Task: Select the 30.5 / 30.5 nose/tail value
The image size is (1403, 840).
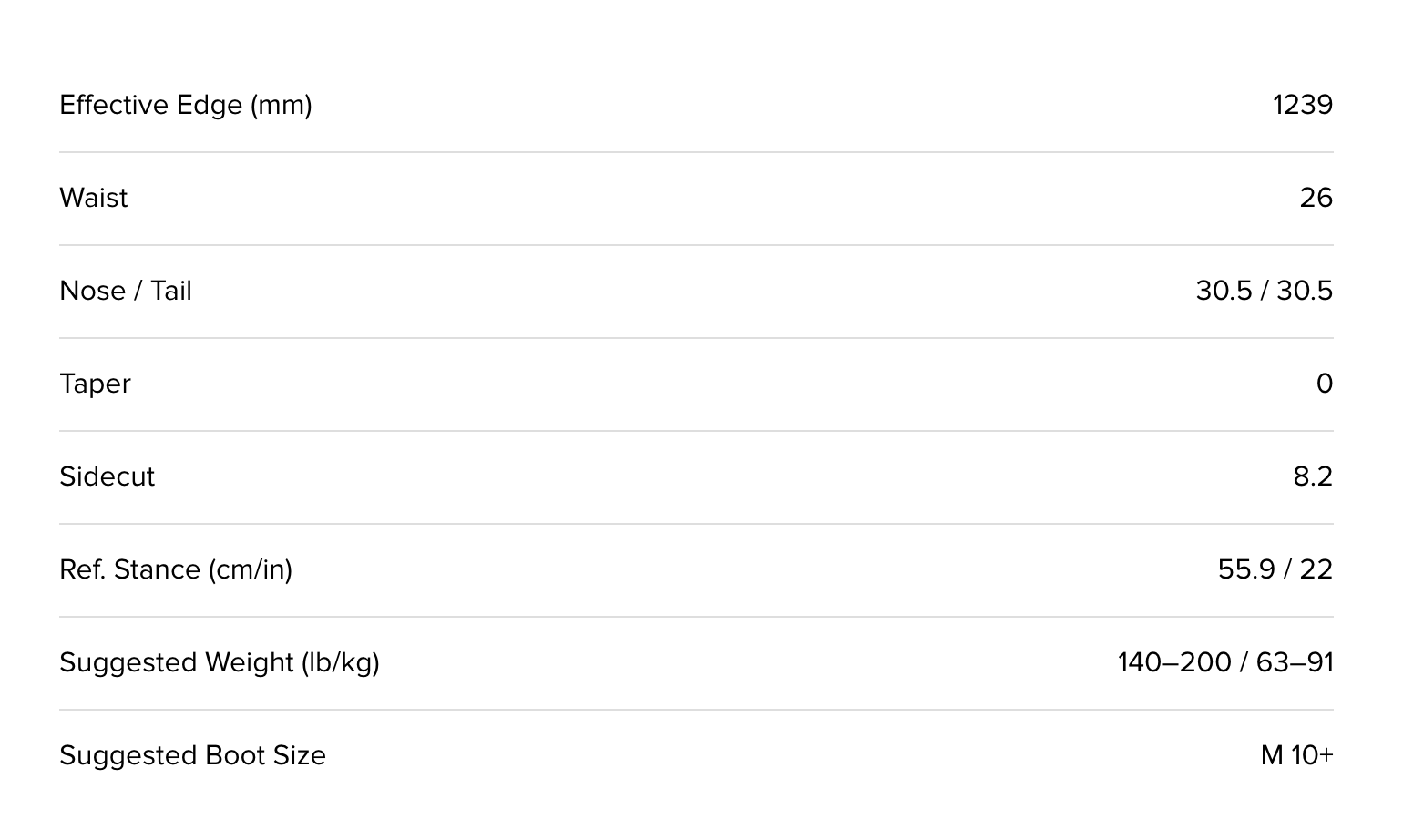Action: tap(1264, 292)
